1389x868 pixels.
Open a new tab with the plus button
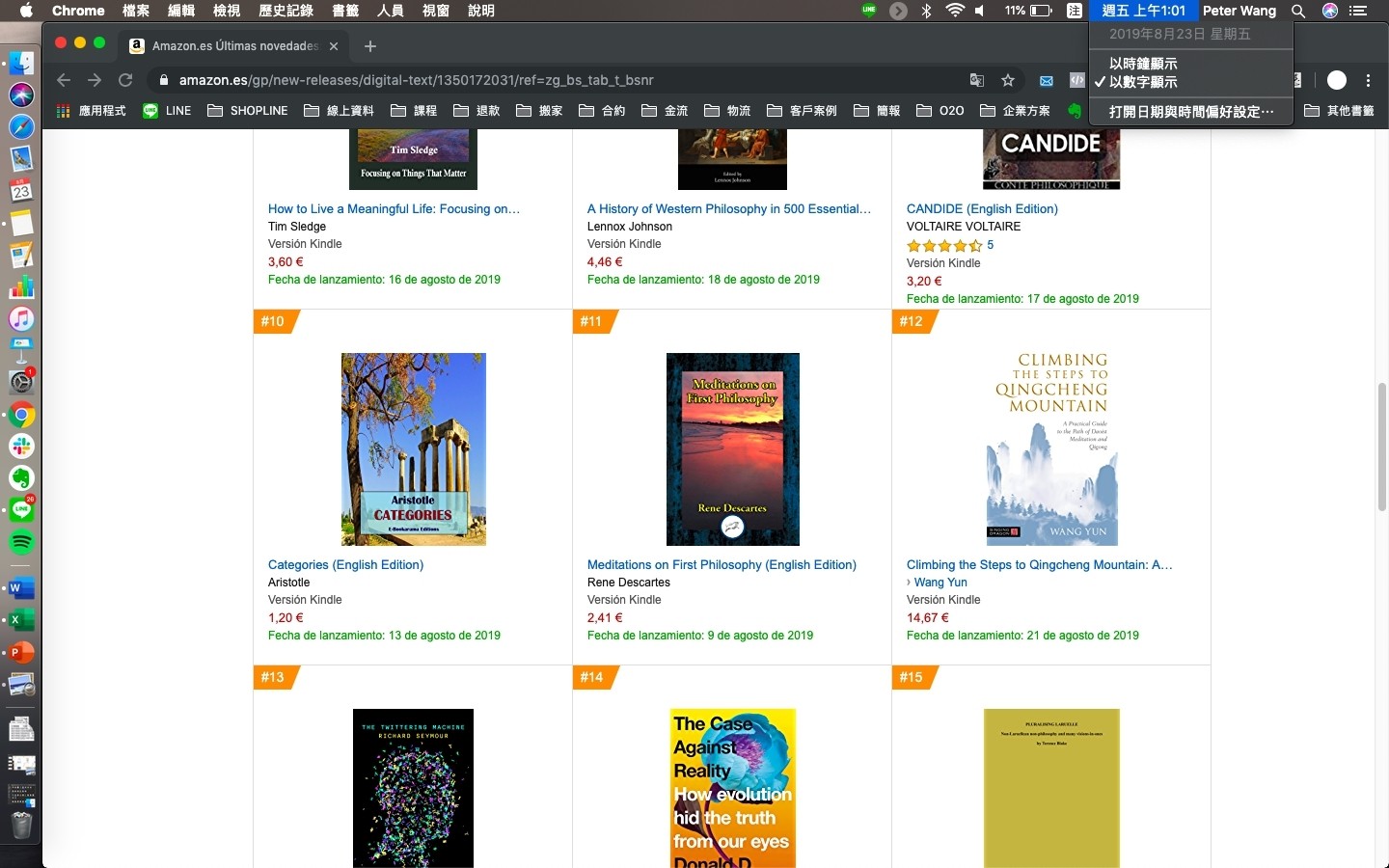(370, 45)
